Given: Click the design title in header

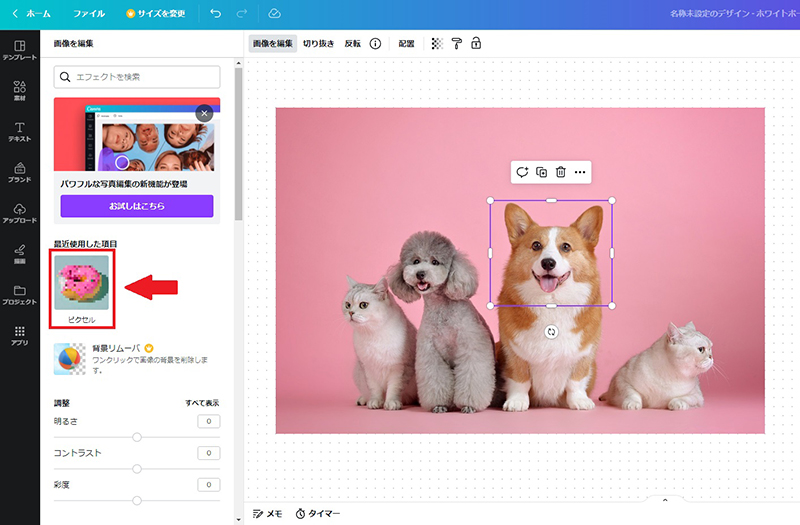Looking at the screenshot, I should [734, 14].
